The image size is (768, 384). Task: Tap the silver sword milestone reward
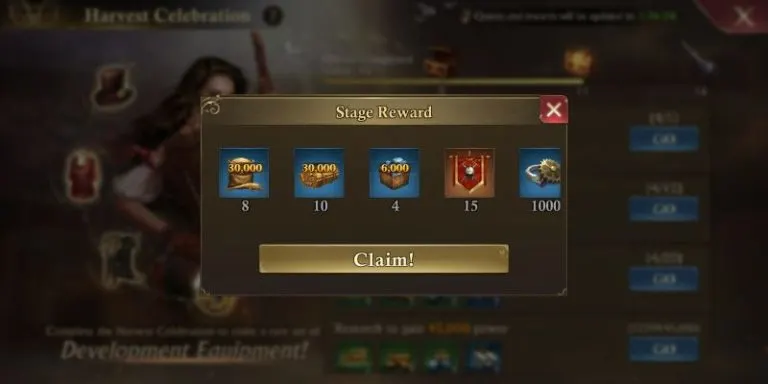pos(696,58)
